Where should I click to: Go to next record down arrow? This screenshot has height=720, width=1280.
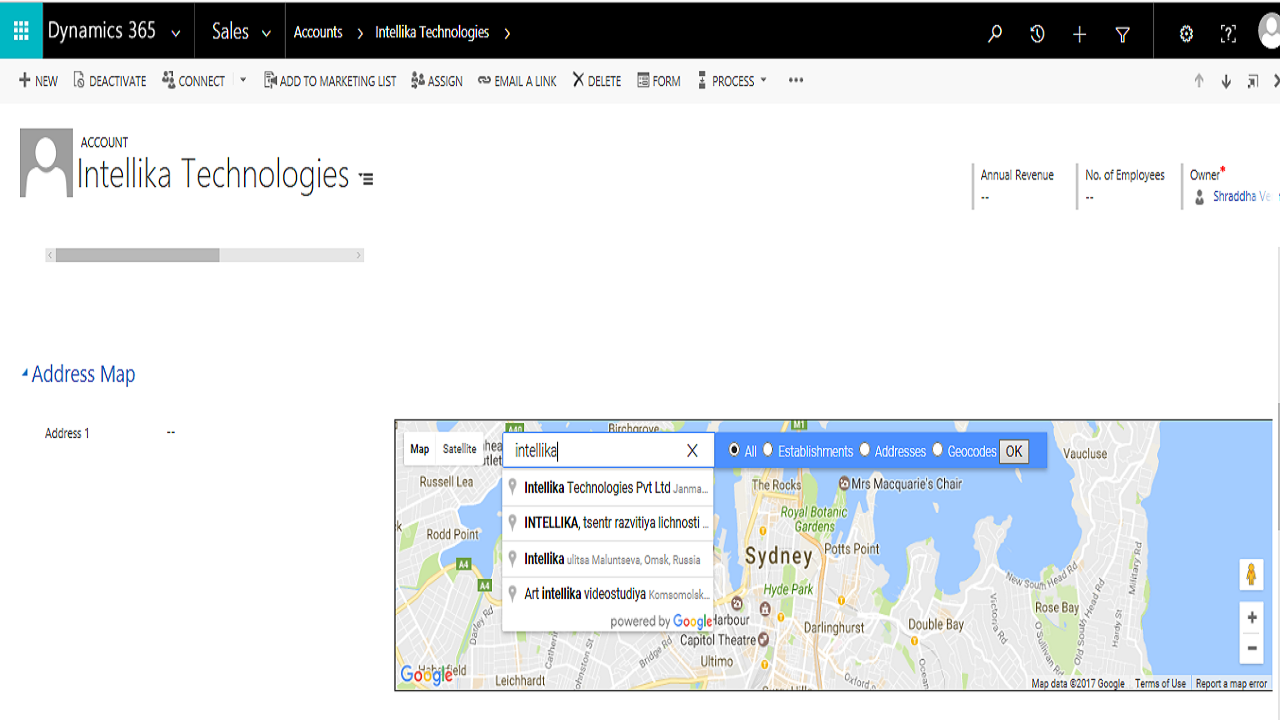click(1226, 82)
